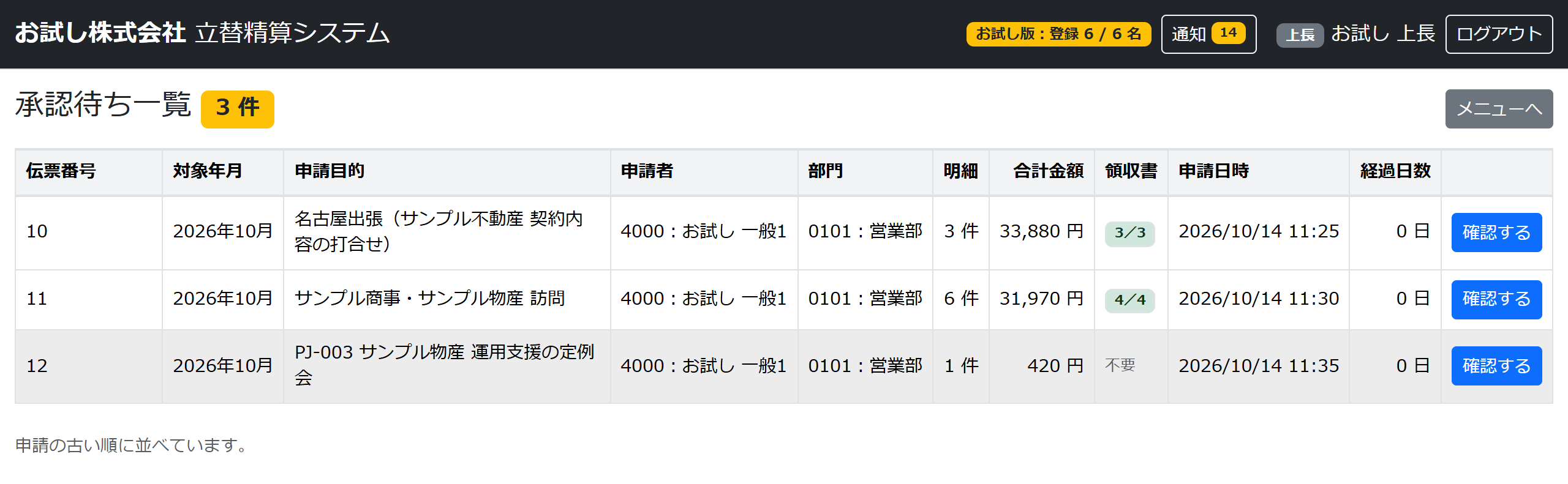Click the 3/3 receipt badge
The height and width of the screenshot is (484, 1568).
pyautogui.click(x=1130, y=233)
